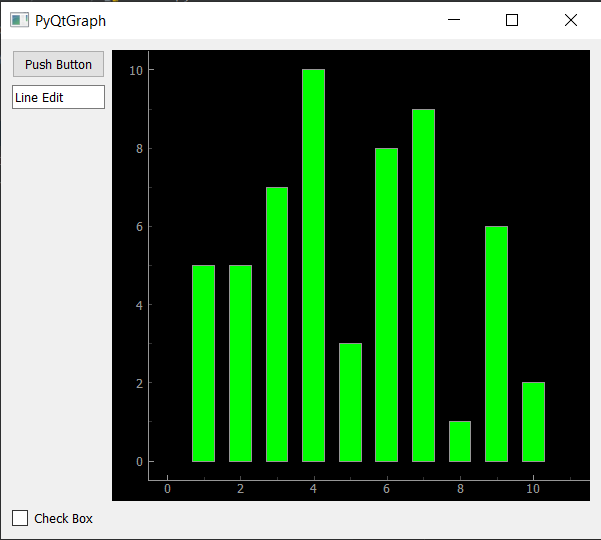Click the bar of height 8 at x=6
The width and height of the screenshot is (601, 540).
pyautogui.click(x=386, y=305)
